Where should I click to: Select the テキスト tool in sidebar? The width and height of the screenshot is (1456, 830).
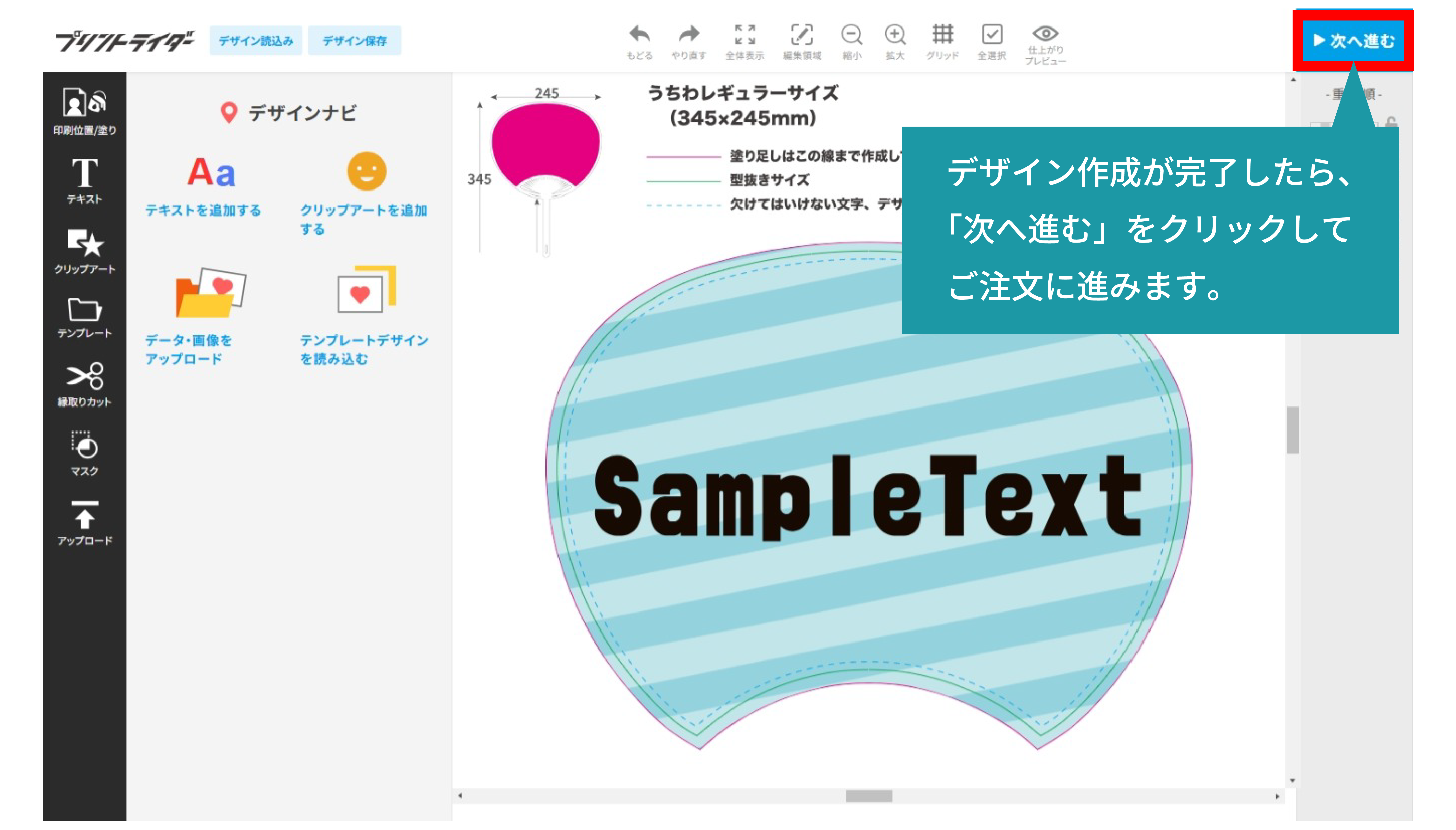click(84, 181)
